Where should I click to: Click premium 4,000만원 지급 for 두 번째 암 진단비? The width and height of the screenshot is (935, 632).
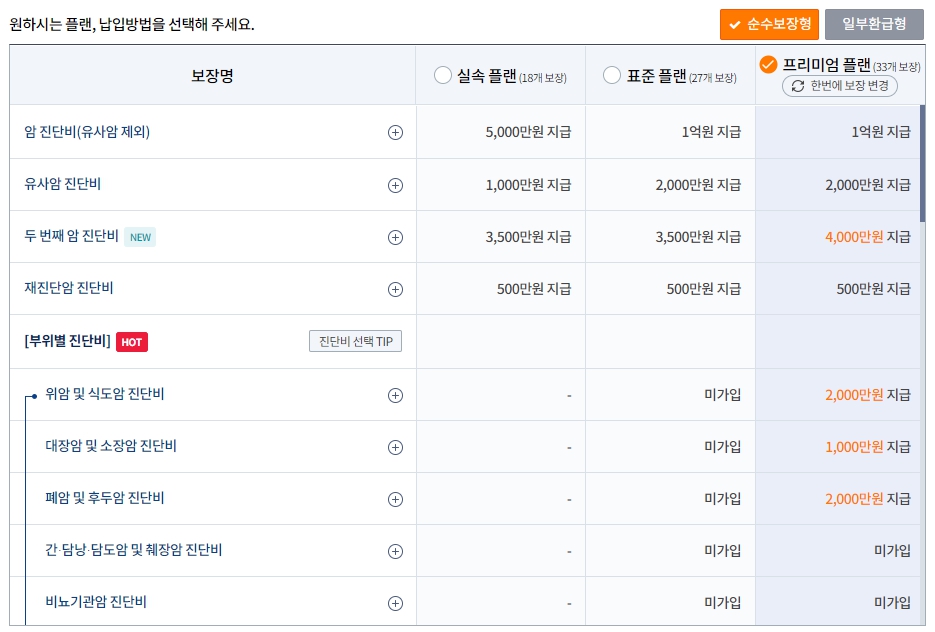pyautogui.click(x=868, y=237)
